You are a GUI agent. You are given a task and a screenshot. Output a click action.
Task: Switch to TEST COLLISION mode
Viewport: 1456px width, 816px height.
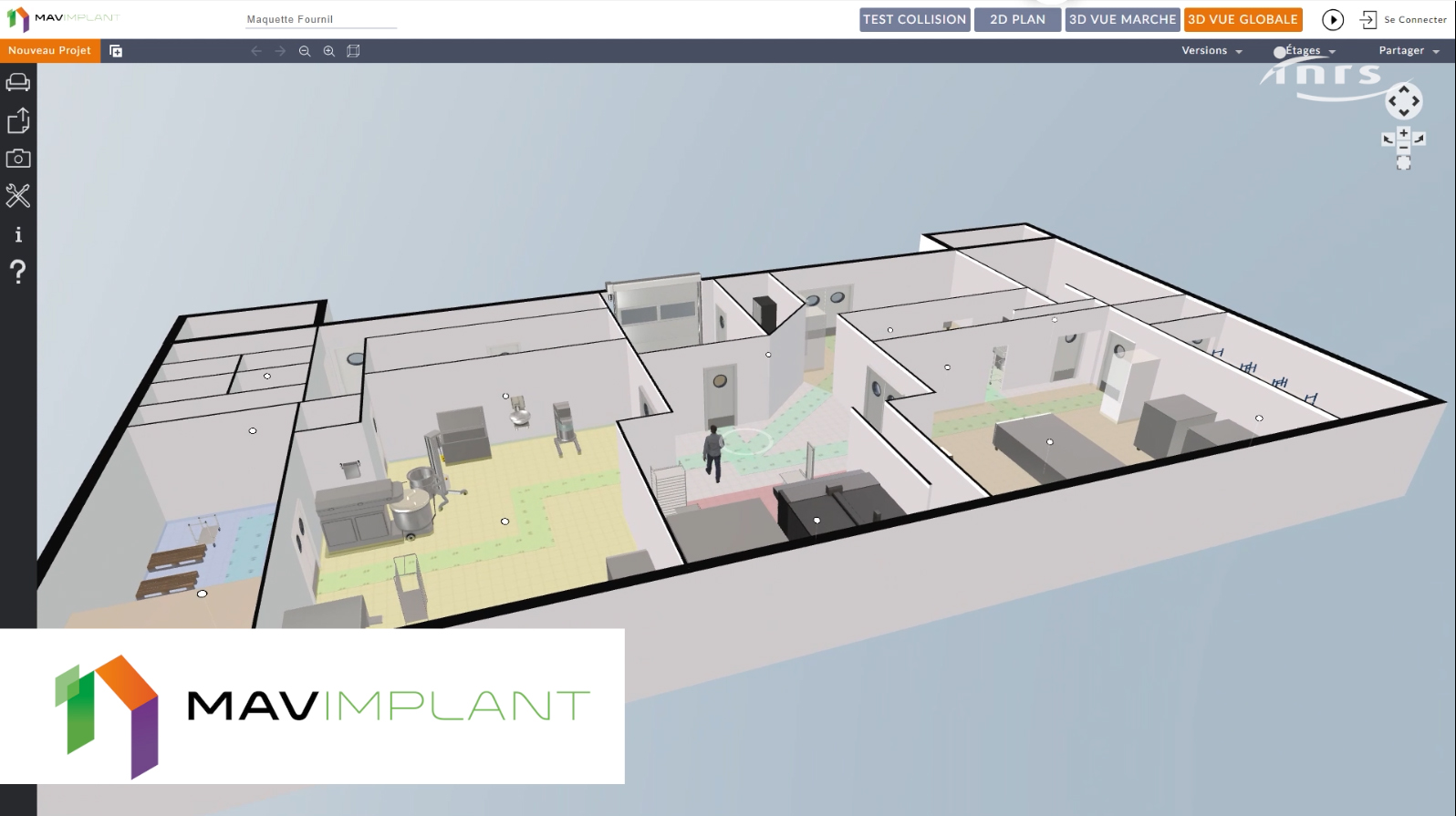pyautogui.click(x=914, y=19)
